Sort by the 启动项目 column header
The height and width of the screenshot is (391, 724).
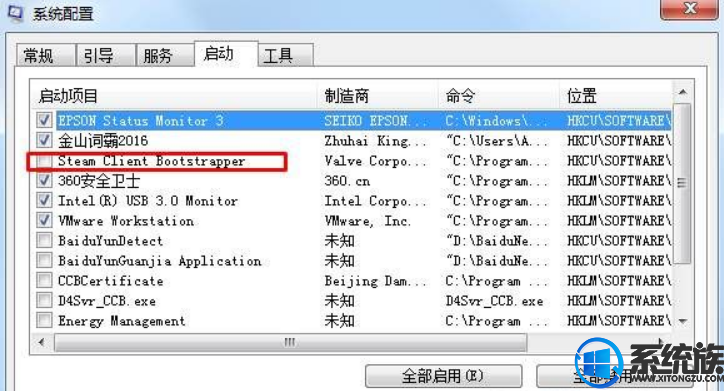point(175,96)
